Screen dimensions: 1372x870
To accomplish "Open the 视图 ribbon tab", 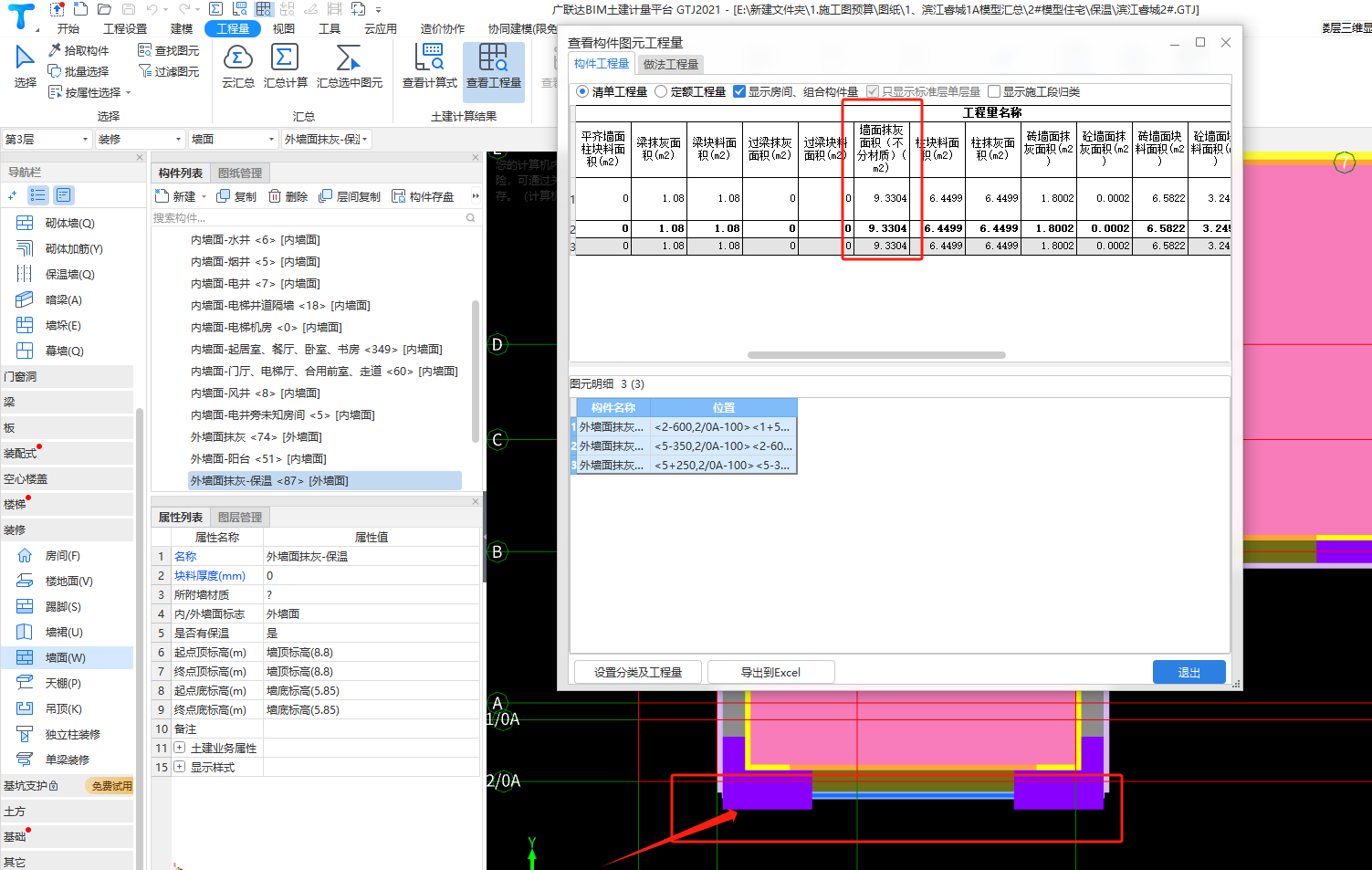I will pos(284,28).
